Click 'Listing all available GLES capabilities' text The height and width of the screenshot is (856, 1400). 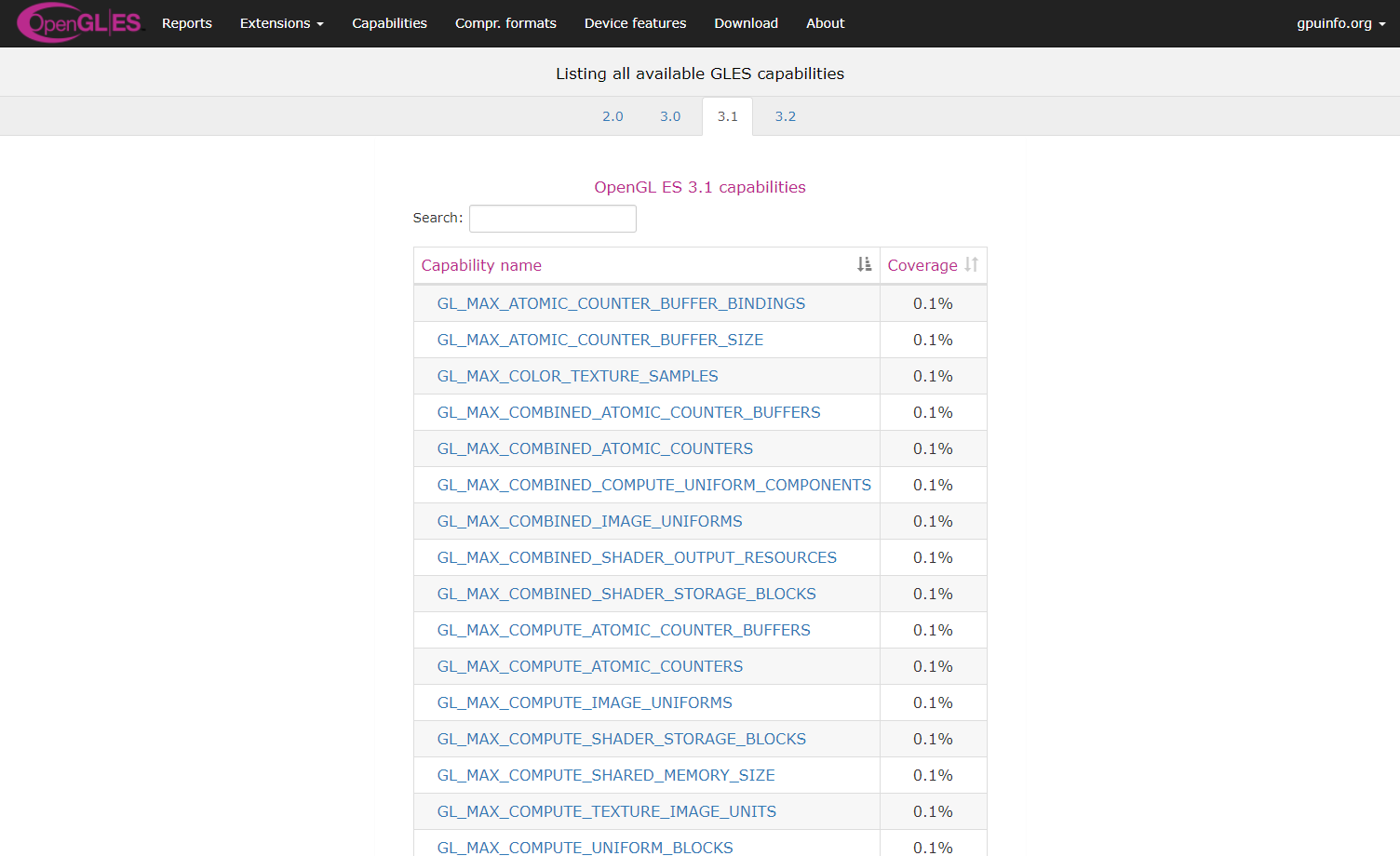click(x=700, y=74)
